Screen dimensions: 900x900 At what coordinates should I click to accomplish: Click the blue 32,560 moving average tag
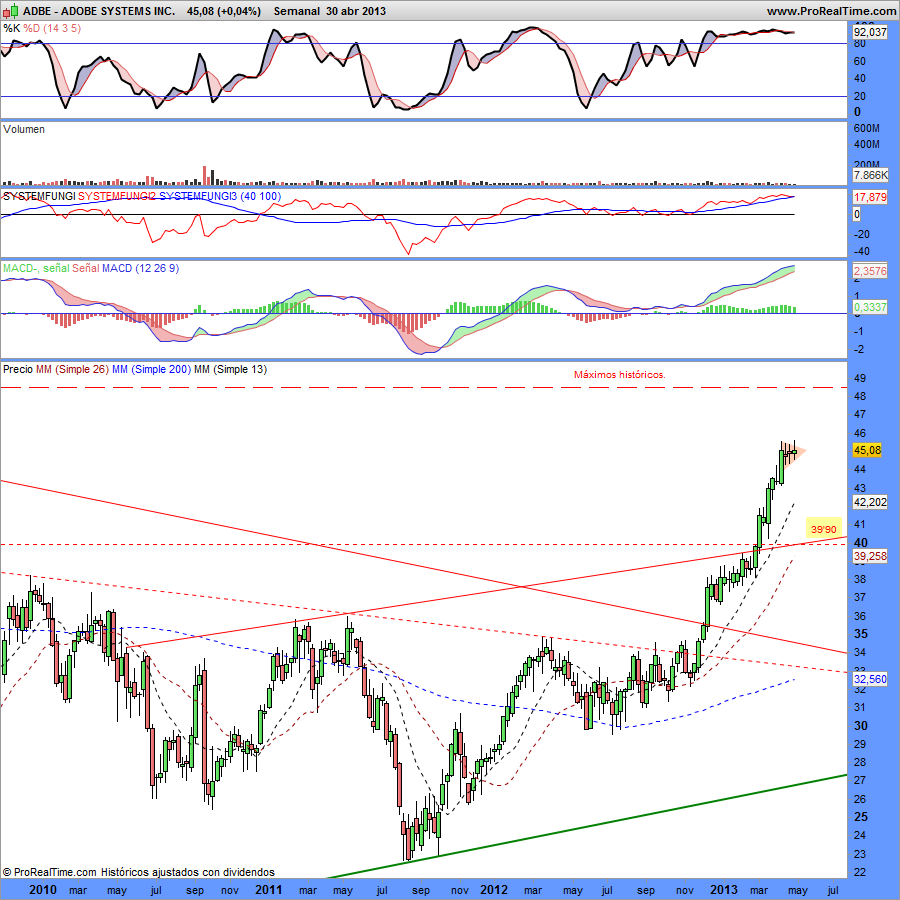coord(869,679)
